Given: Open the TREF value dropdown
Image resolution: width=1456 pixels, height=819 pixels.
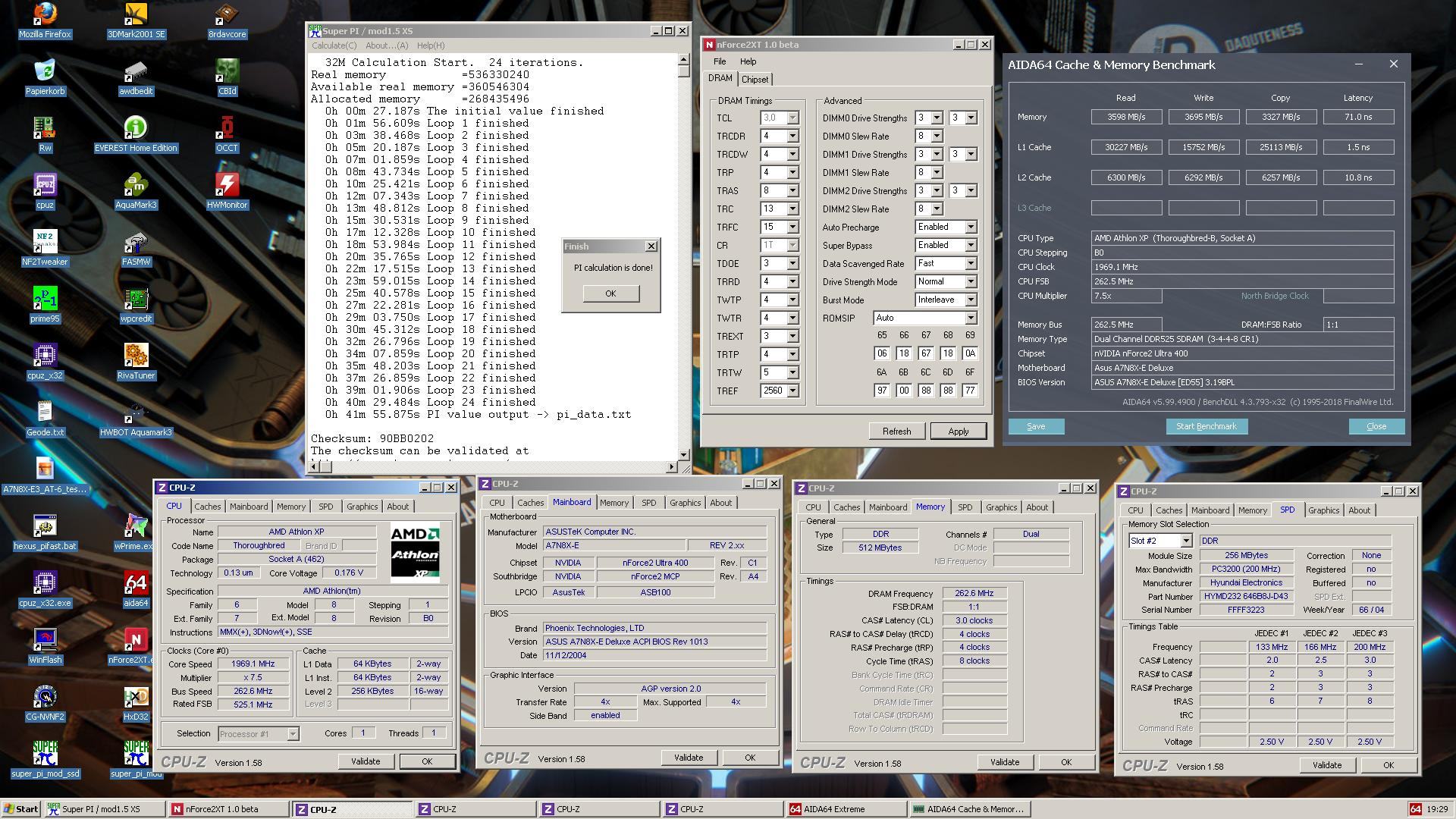Looking at the screenshot, I should (x=792, y=391).
